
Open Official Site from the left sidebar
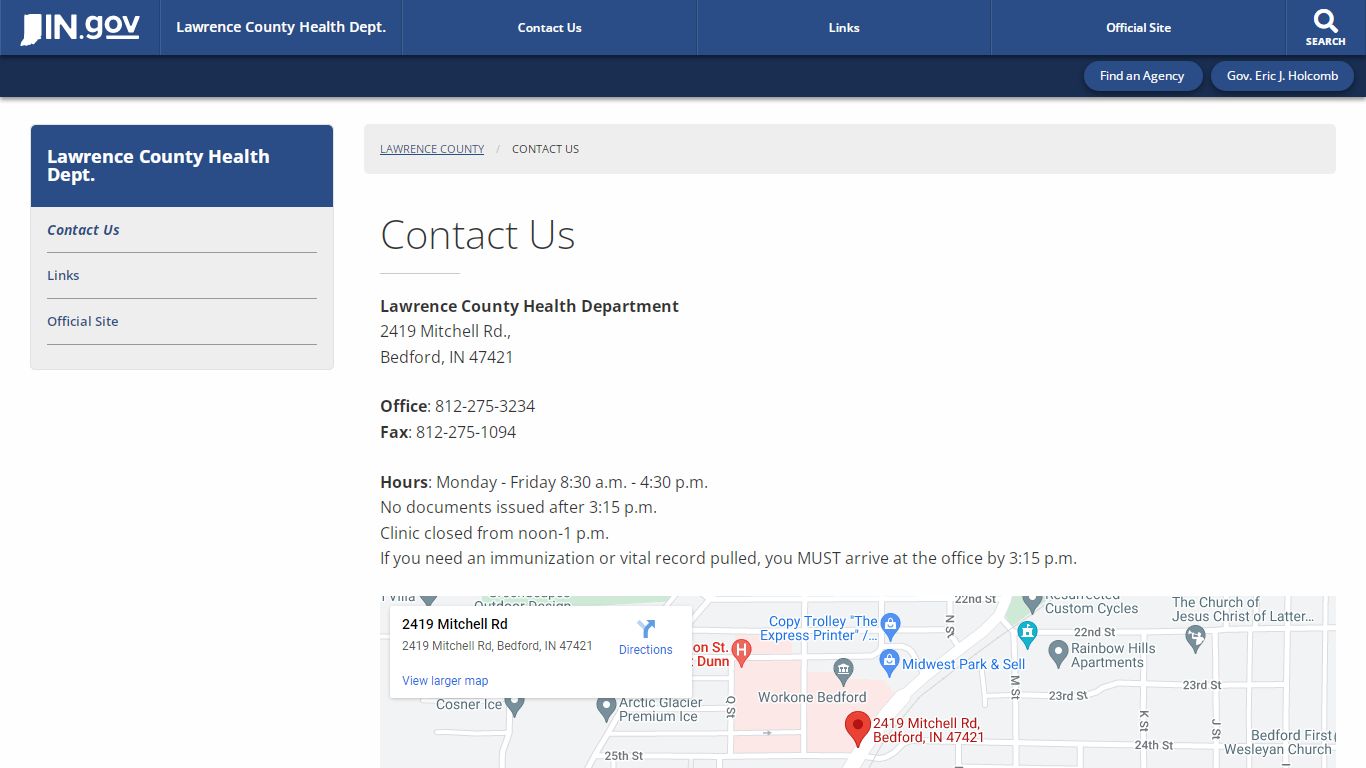click(x=83, y=321)
